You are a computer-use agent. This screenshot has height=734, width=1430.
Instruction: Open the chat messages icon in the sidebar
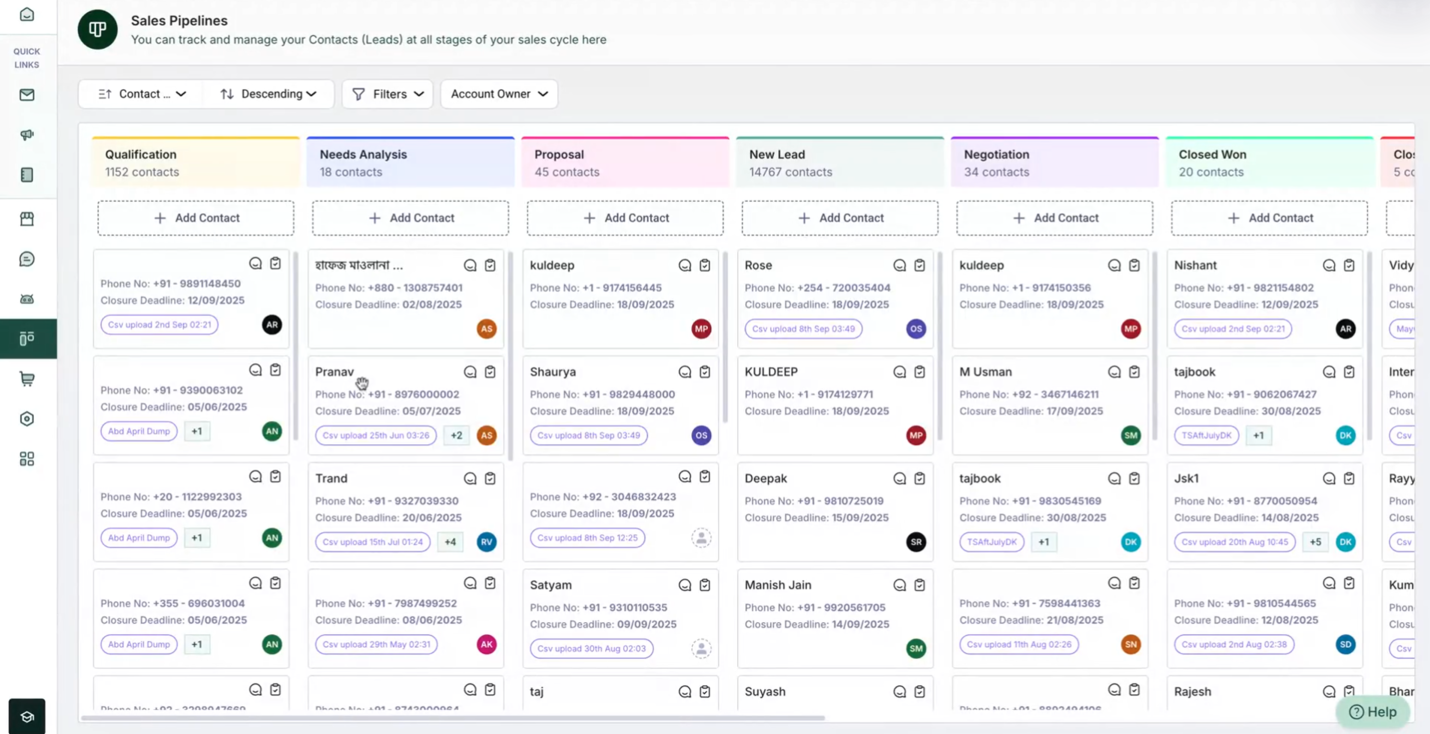(x=27, y=258)
